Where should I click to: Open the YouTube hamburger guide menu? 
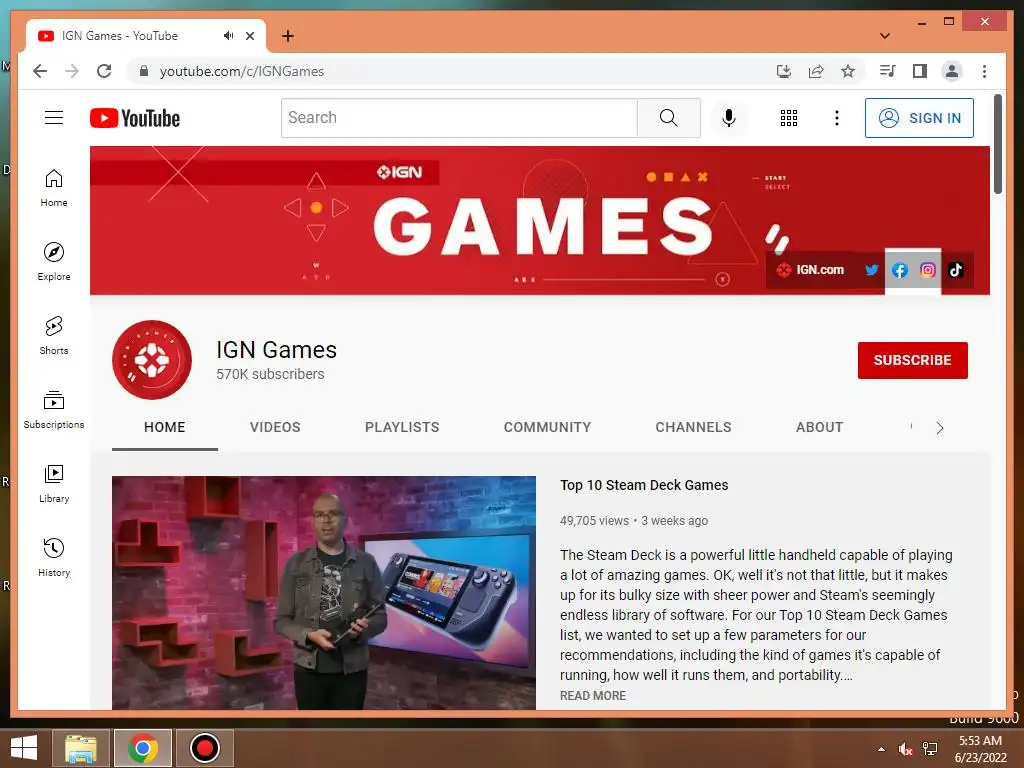(x=54, y=118)
